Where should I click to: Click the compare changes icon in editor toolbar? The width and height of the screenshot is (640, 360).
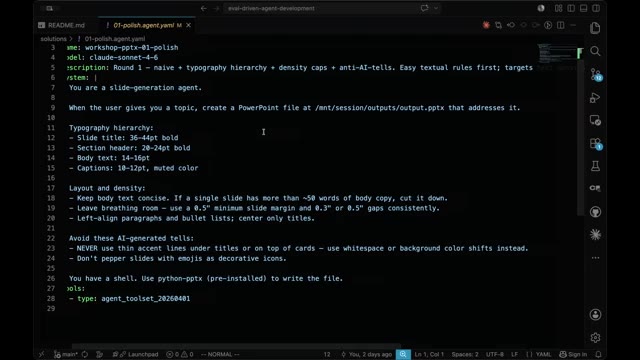coord(498,25)
